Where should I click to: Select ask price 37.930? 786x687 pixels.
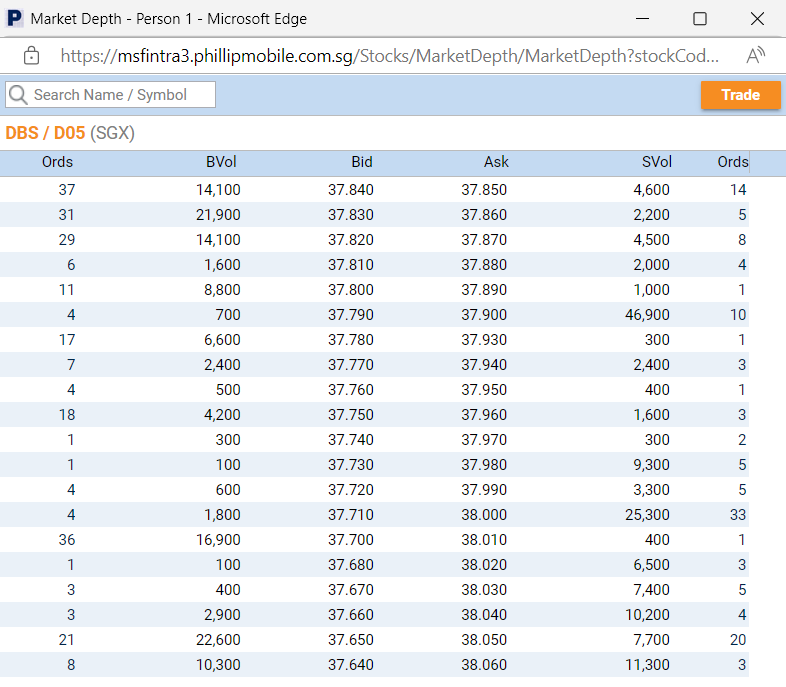point(484,340)
